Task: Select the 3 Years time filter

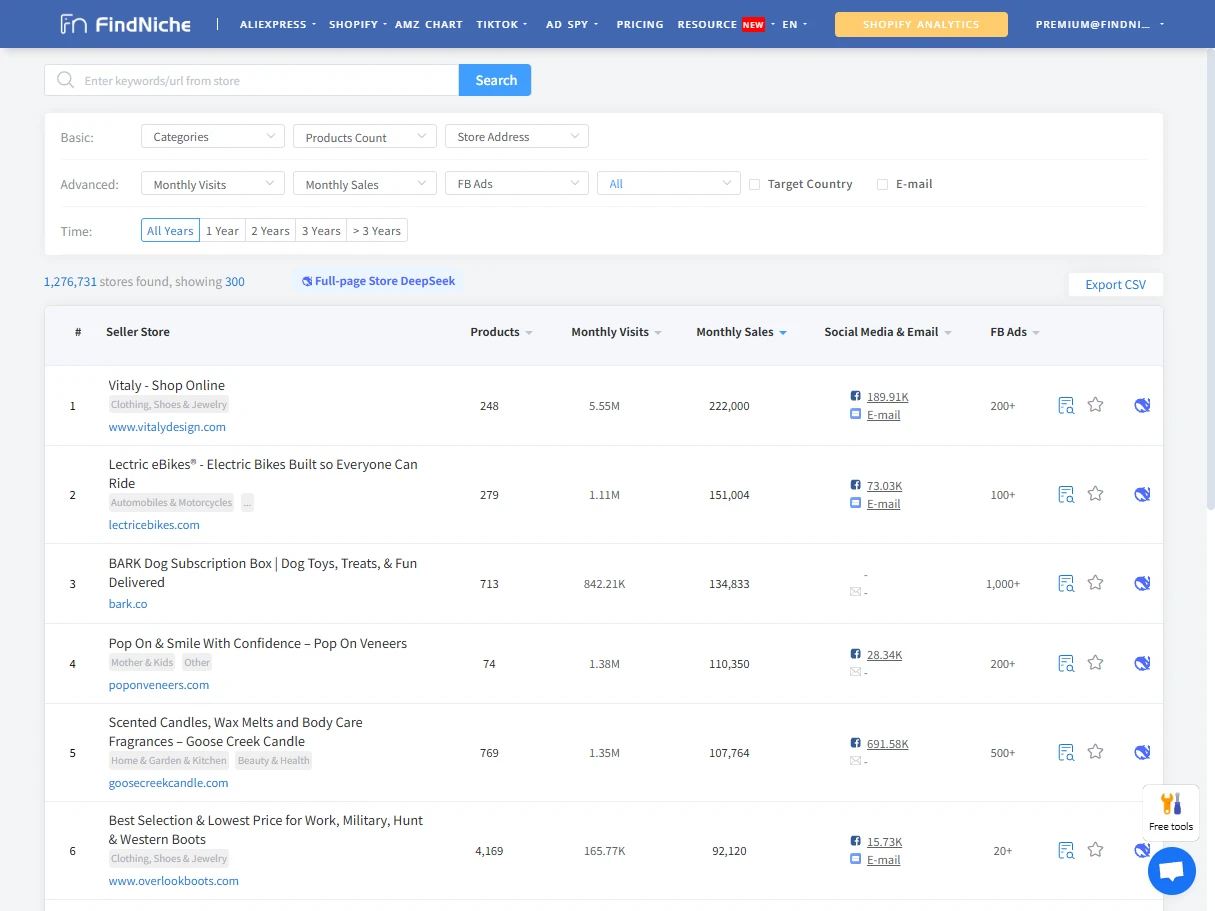Action: click(x=321, y=231)
